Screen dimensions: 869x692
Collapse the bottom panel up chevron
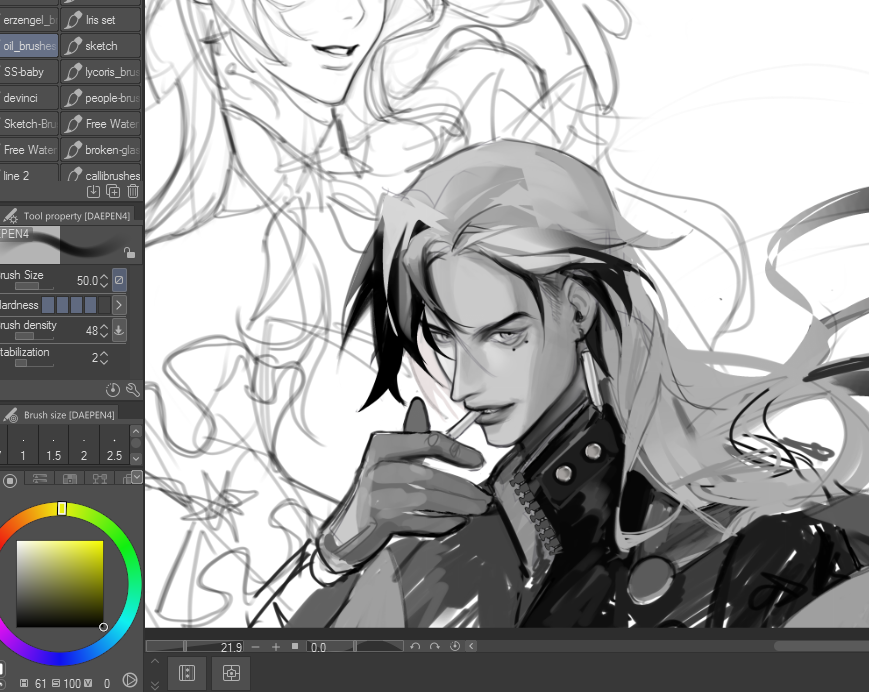pos(155,661)
